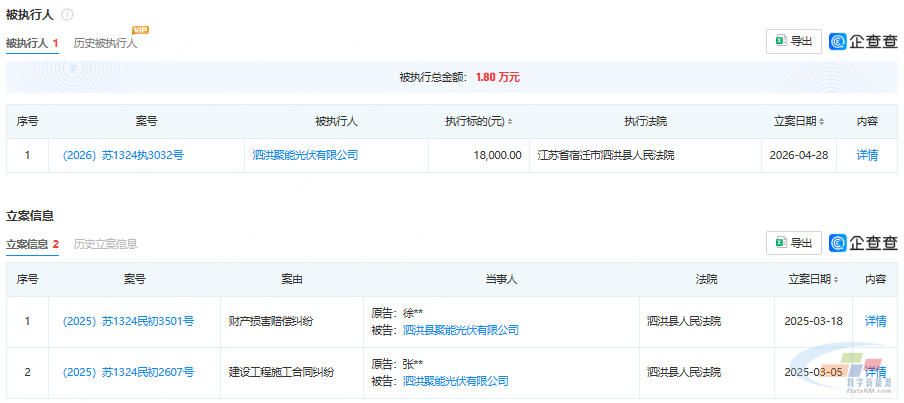Export the 被执行人 table via 导出 button

point(793,41)
